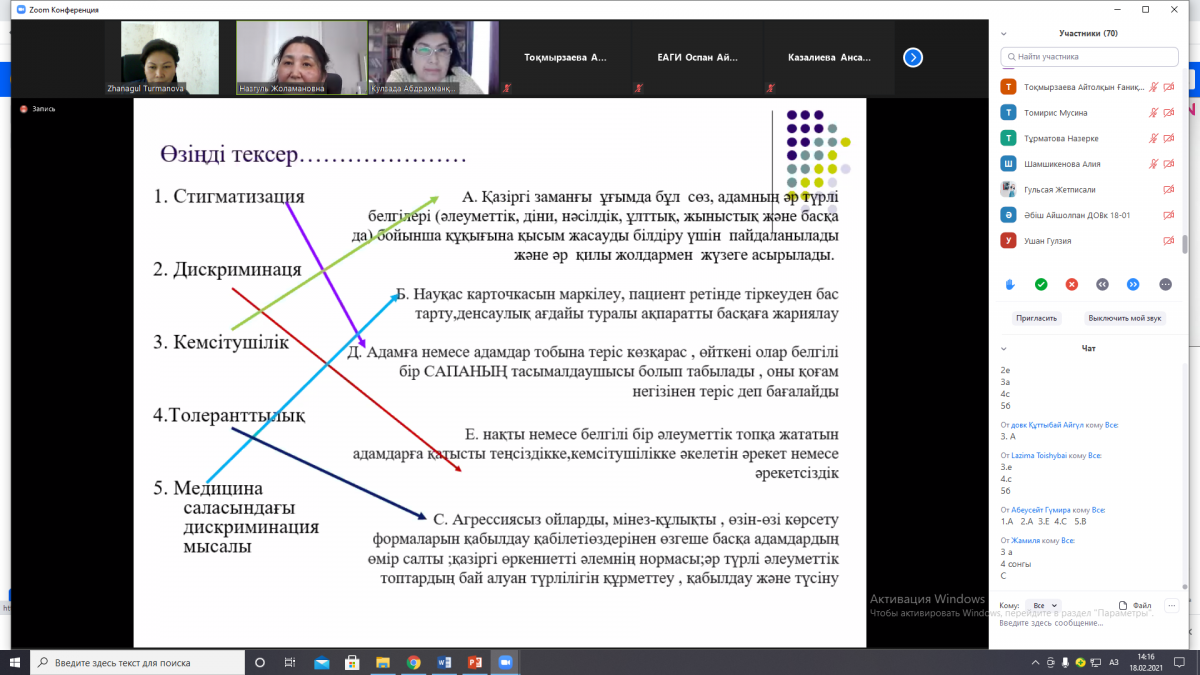Click the File attachment icon in chat

pos(1136,605)
